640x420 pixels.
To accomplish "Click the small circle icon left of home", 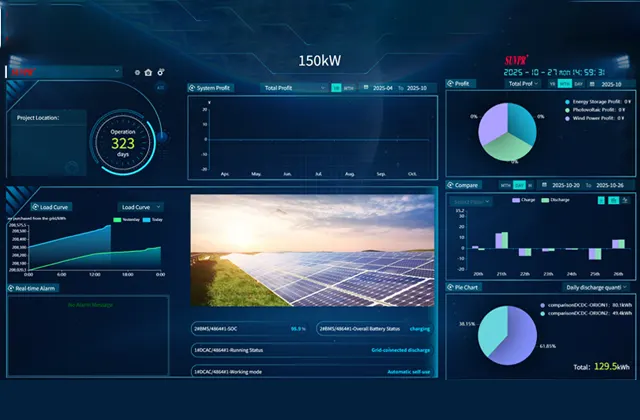I will pyautogui.click(x=136, y=72).
